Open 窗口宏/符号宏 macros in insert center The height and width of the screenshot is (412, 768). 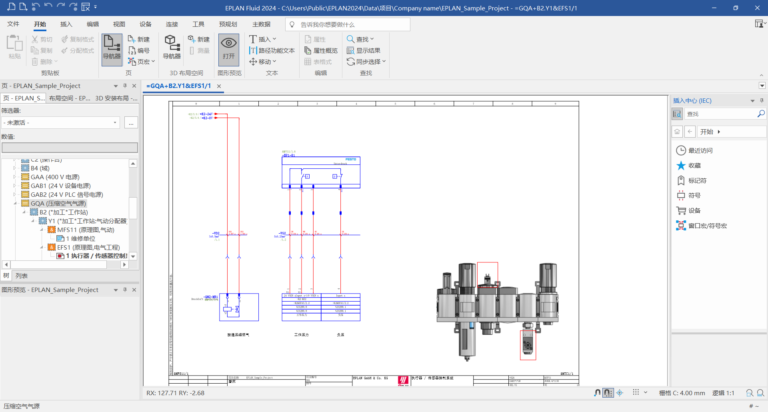pos(701,226)
